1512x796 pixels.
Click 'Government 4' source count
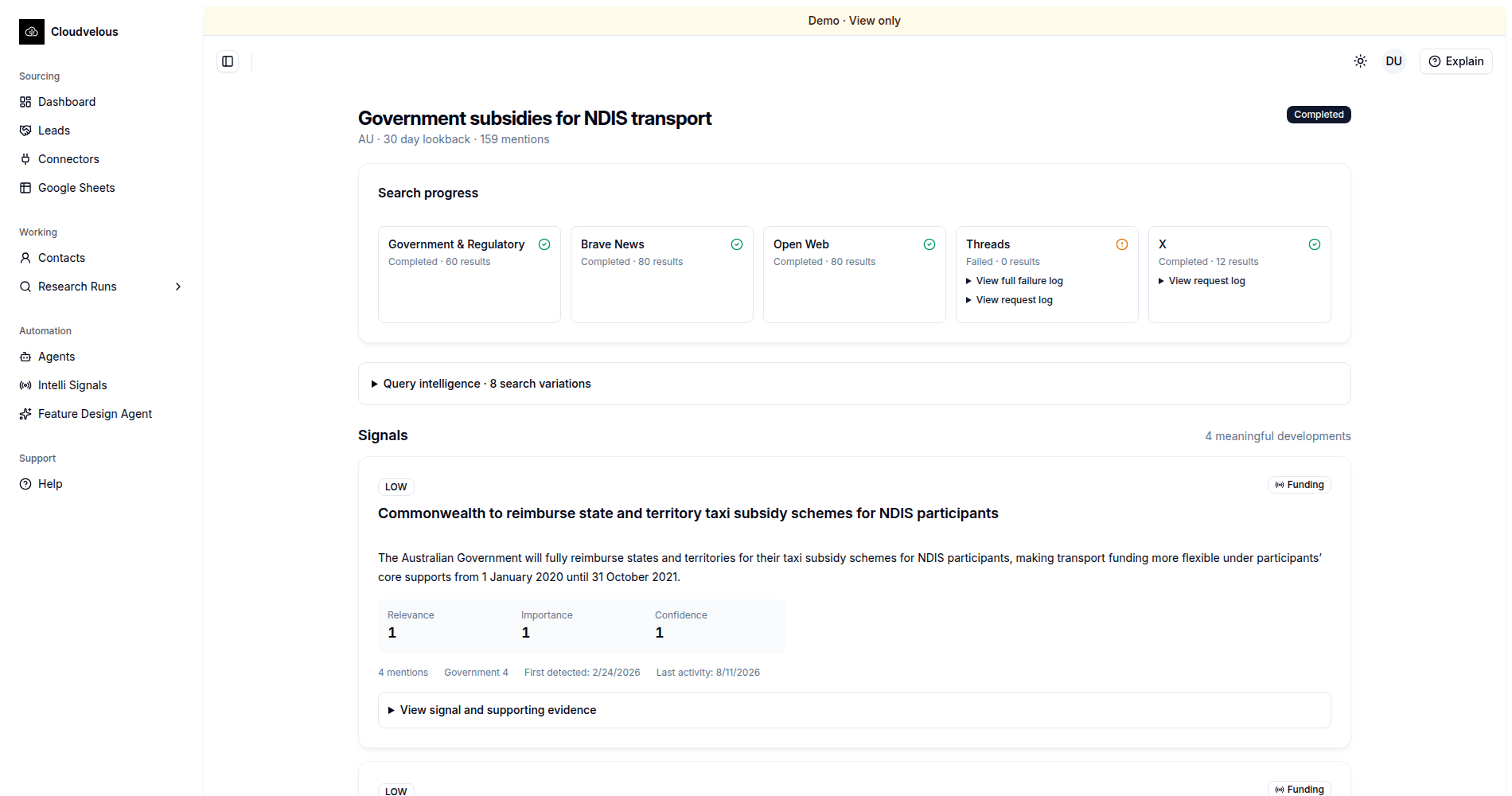pos(476,673)
